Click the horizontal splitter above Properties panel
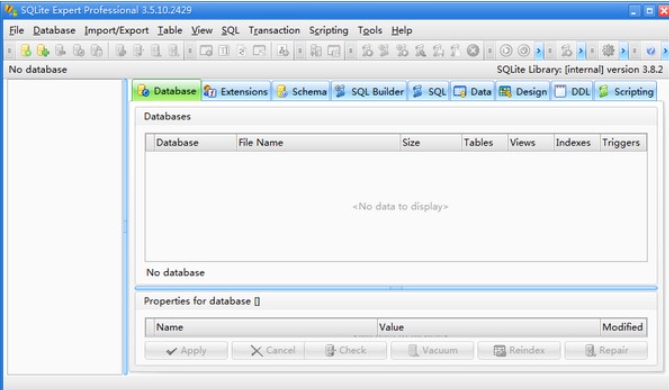 396,288
